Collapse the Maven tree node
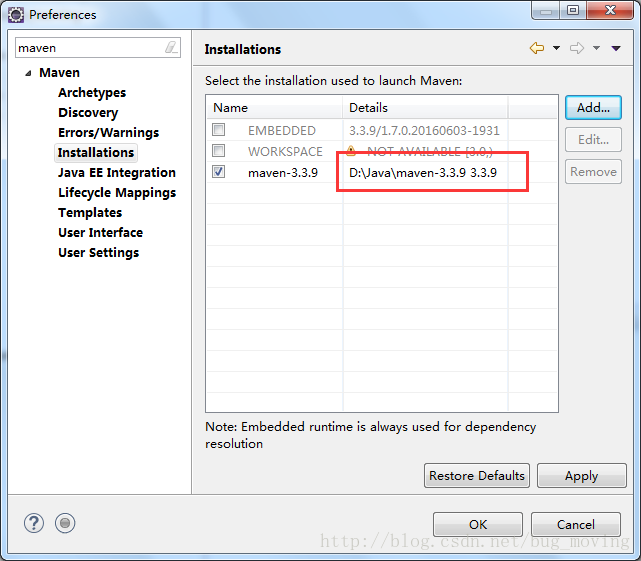This screenshot has width=641, height=561. click(28, 73)
